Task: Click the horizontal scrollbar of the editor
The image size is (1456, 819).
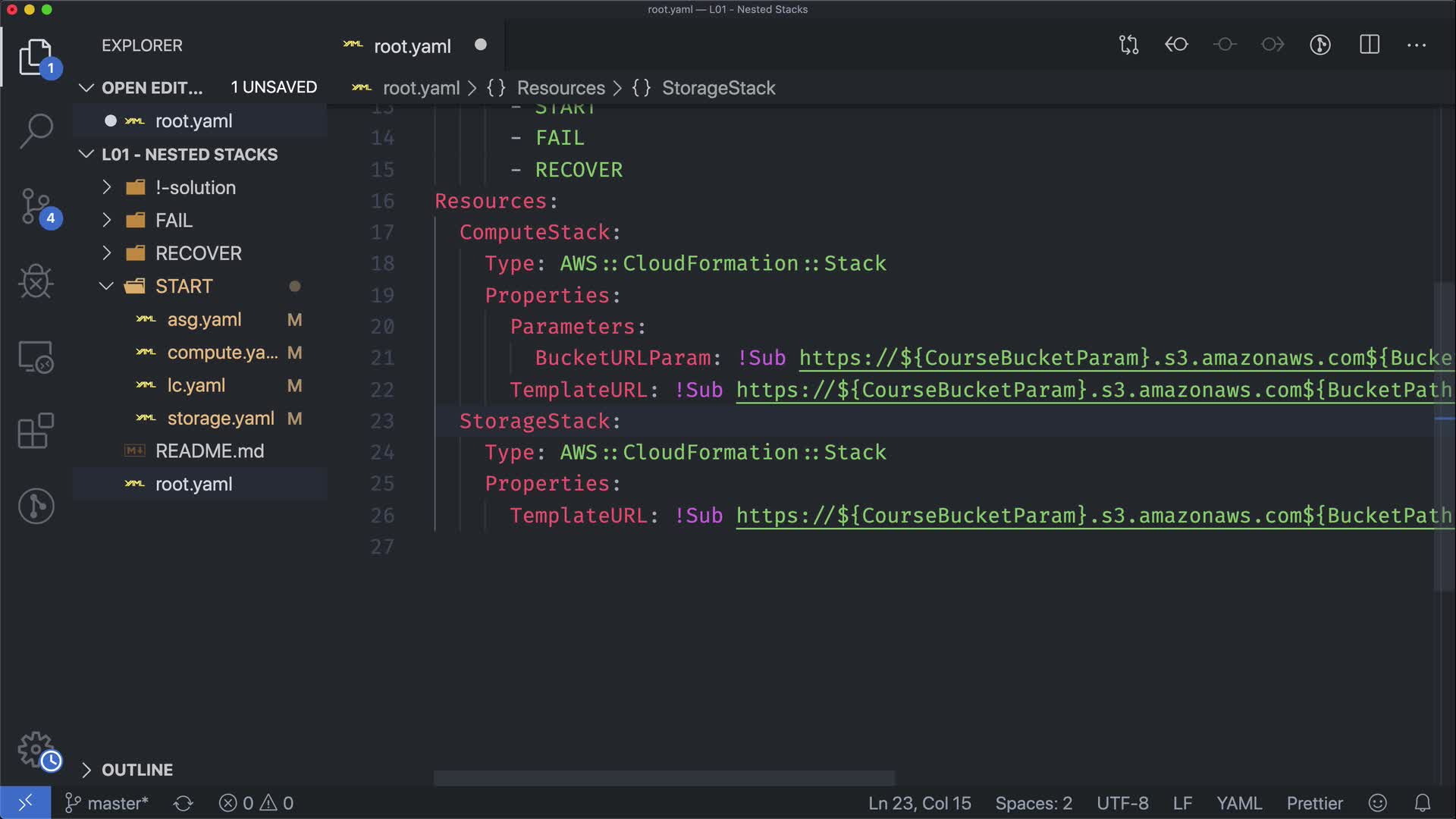Action: (664, 778)
